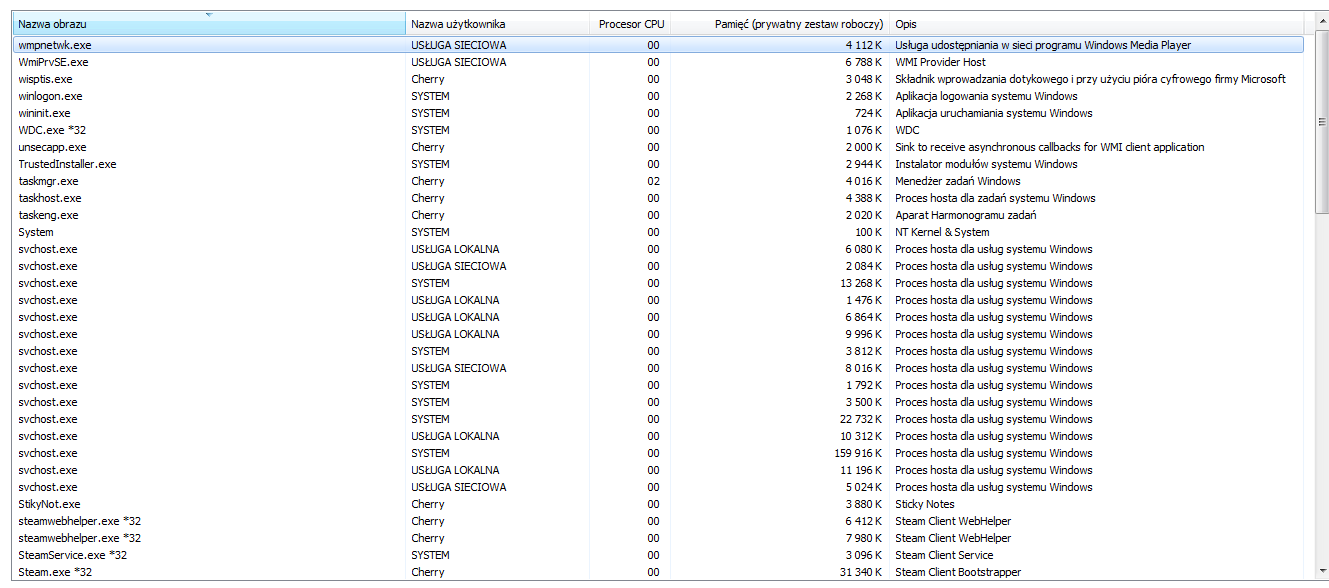
Task: Click the Nazwa użytkownika column header
Action: coord(458,24)
